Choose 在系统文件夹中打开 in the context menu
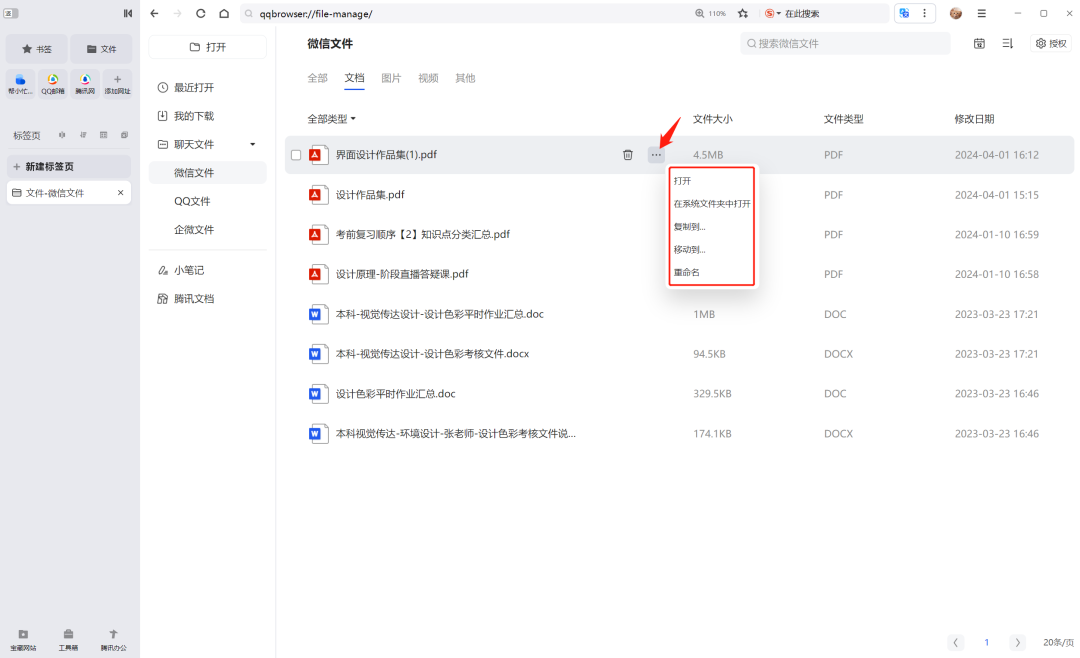Screen dimensions: 1080x658 pos(712,204)
